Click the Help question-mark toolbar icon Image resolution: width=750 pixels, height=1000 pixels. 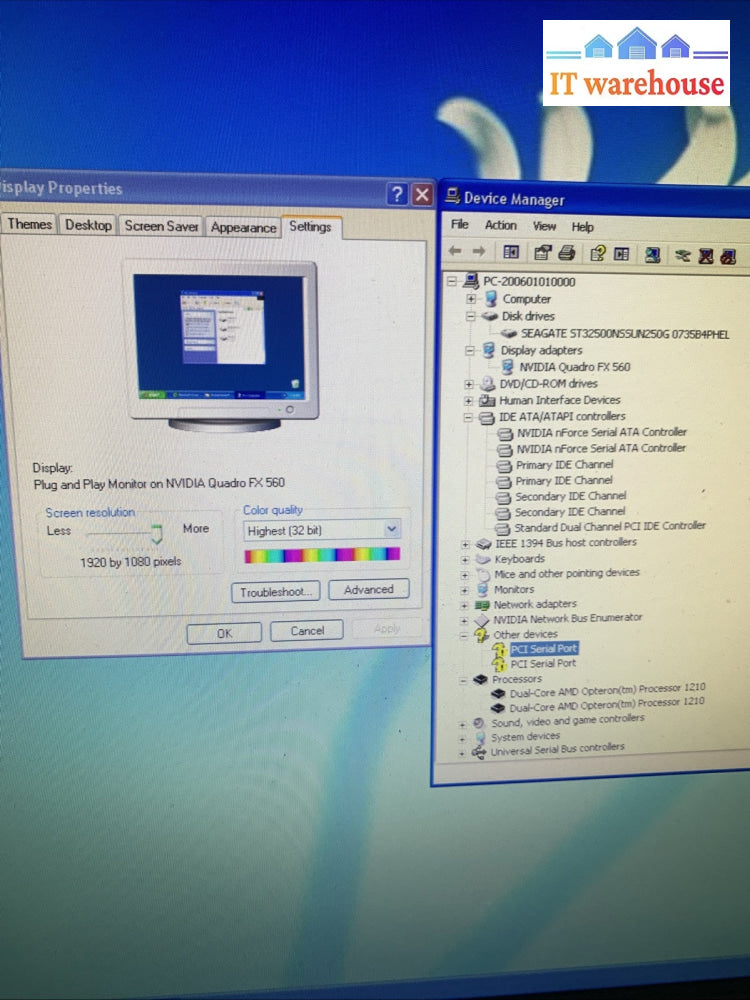click(x=598, y=253)
